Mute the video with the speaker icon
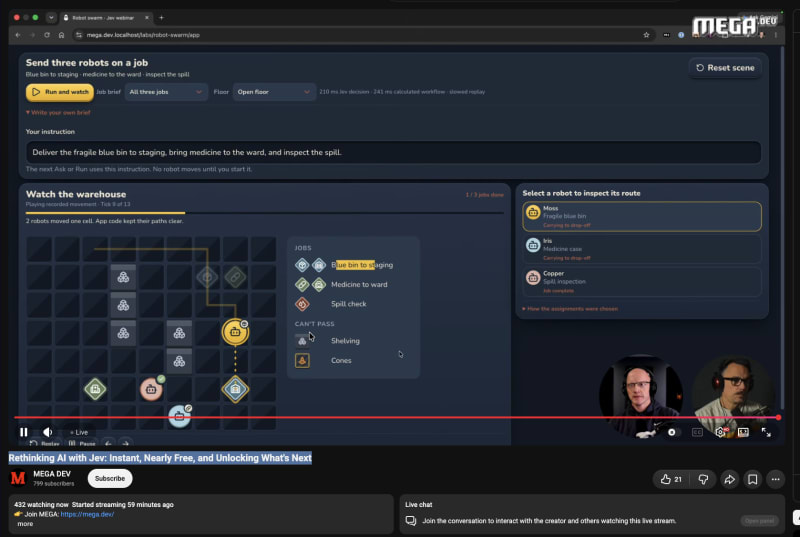The width and height of the screenshot is (800, 537). 47,432
